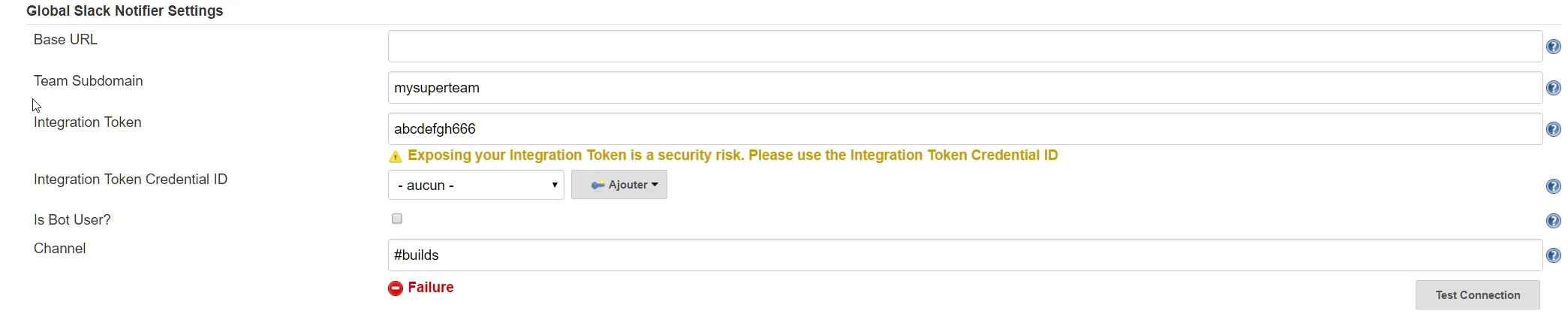Open the "- aucun -" credential dropdown

pyautogui.click(x=476, y=185)
